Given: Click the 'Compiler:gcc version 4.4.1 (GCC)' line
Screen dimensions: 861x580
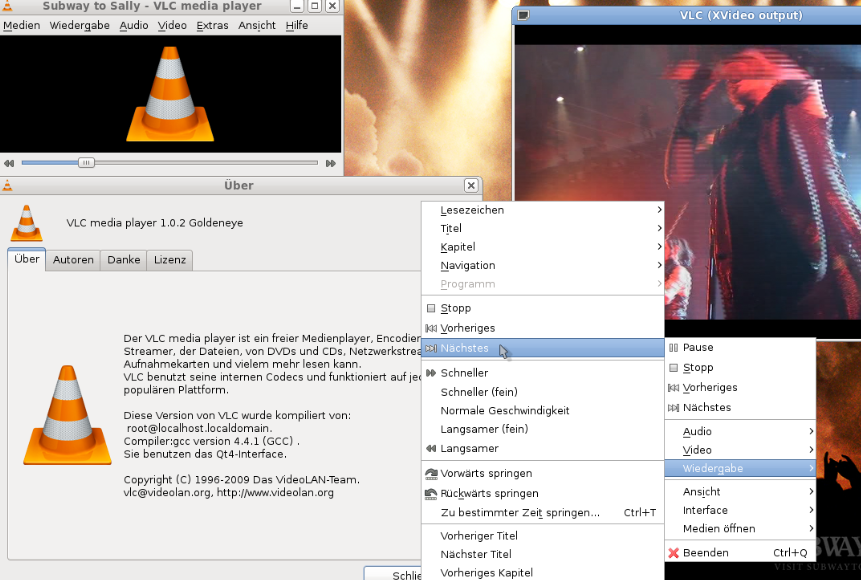Looking at the screenshot, I should coord(211,441).
